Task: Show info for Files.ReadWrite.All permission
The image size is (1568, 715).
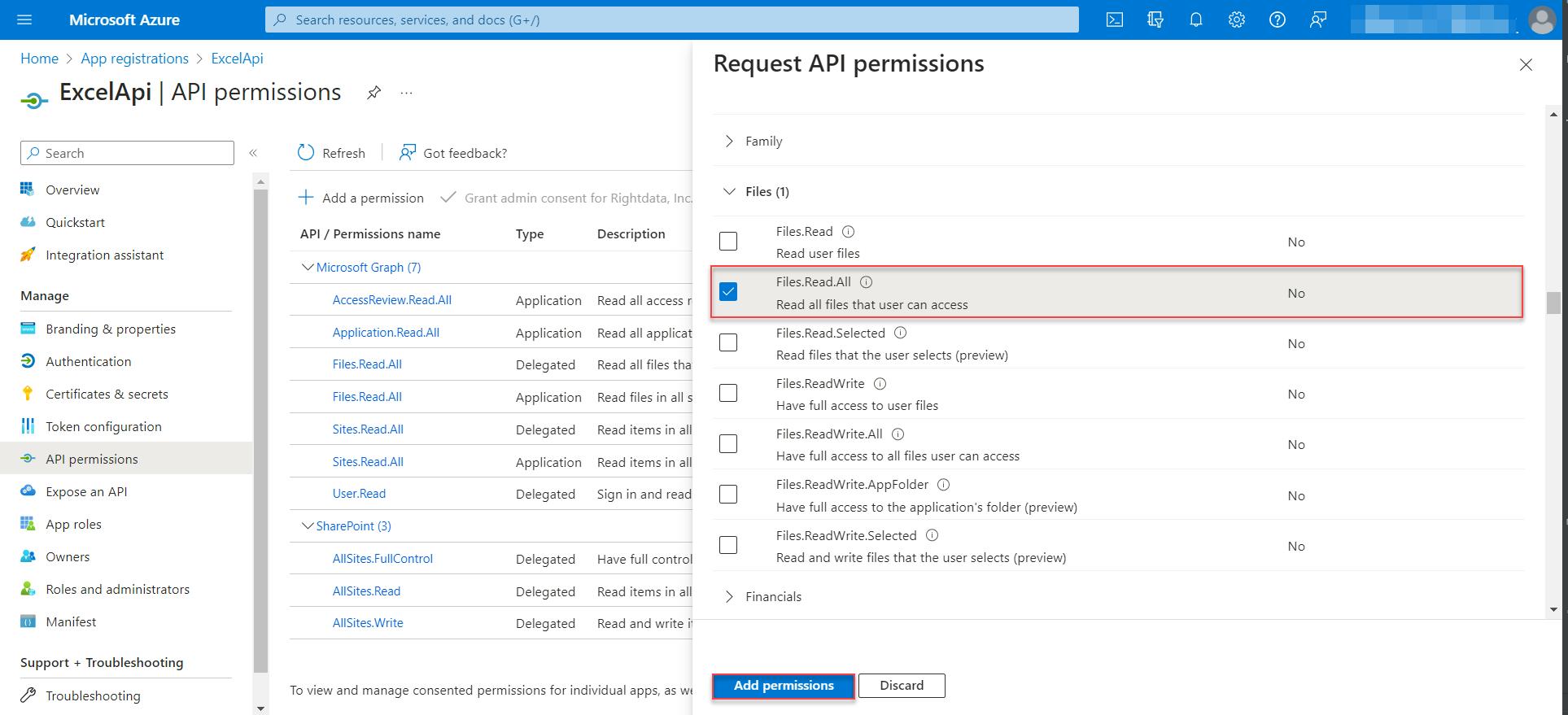Action: 898,434
